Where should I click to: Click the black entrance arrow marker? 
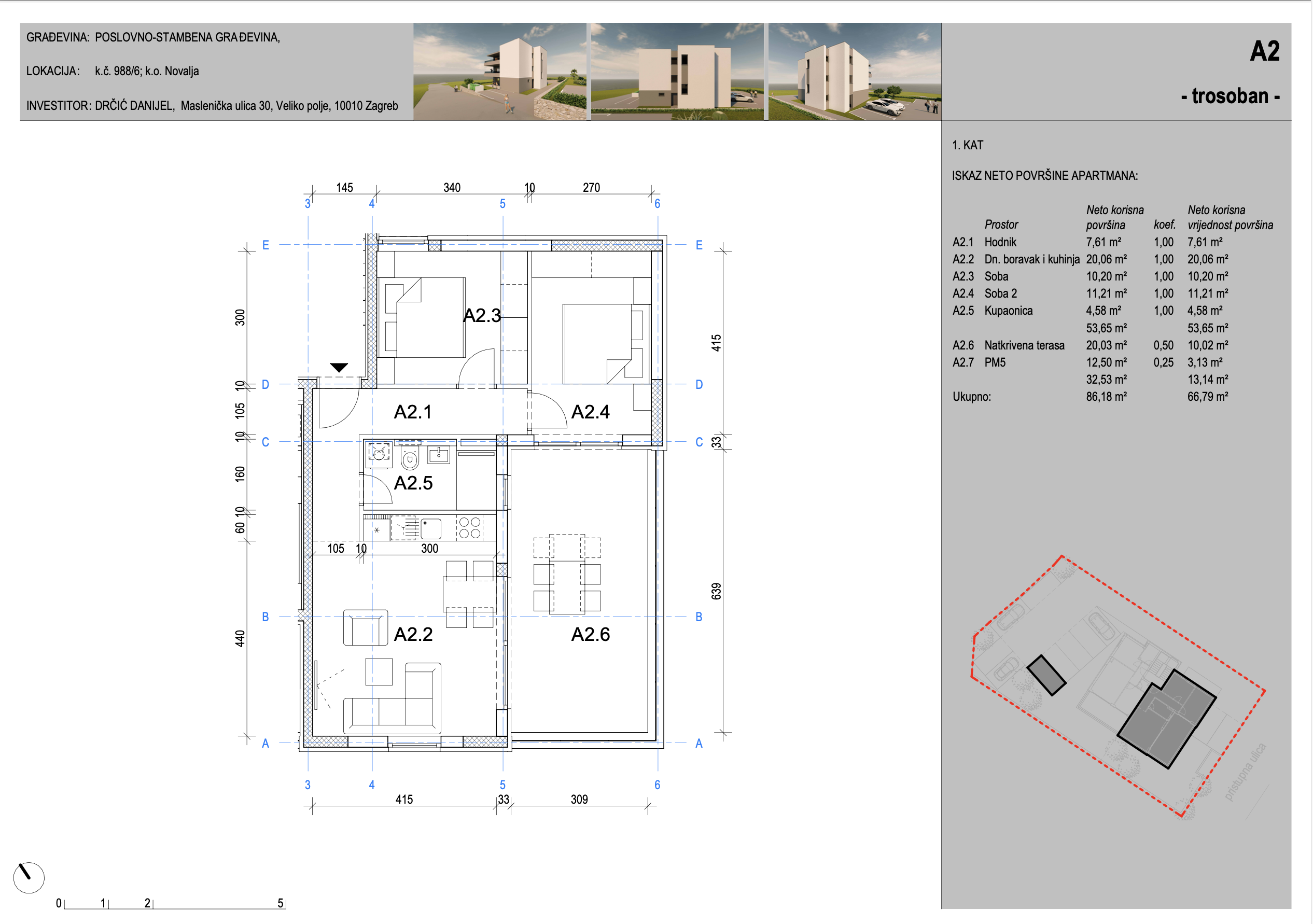coord(339,368)
